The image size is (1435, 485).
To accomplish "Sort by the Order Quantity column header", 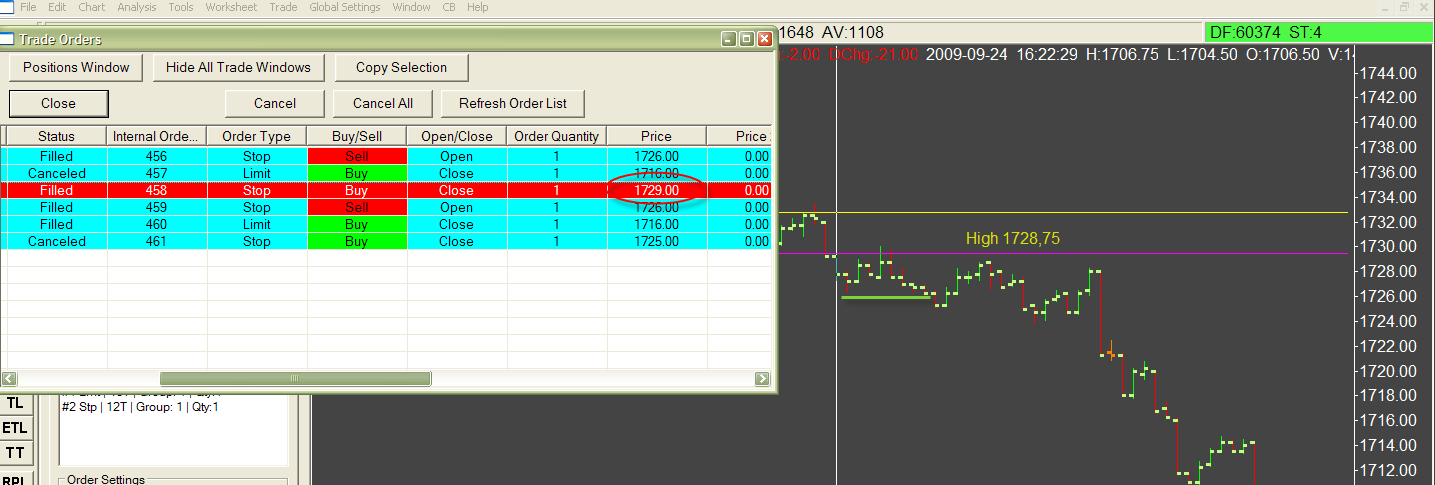I will point(556,136).
